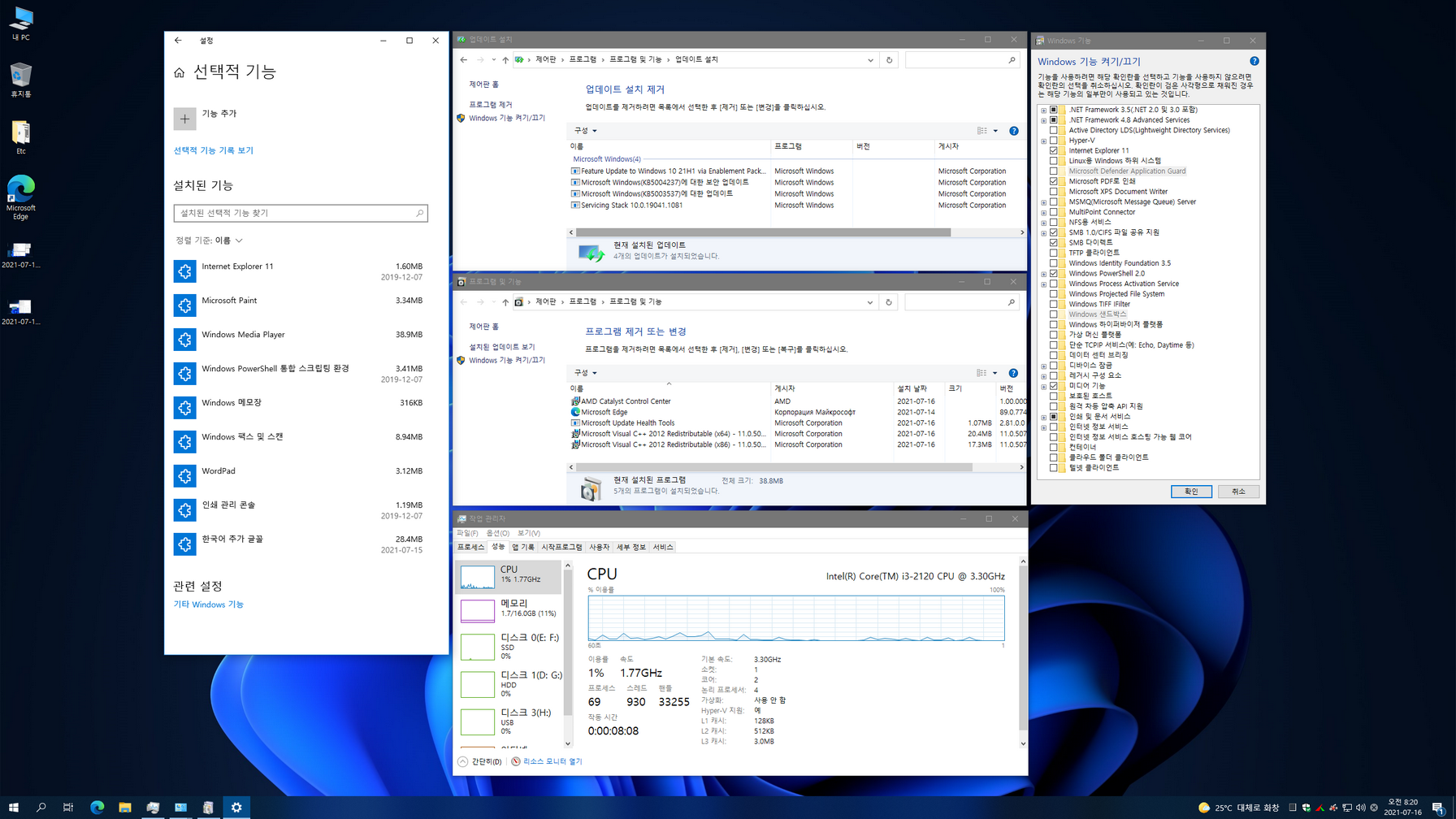This screenshot has height=819, width=1456.
Task: Click the refresh icon in 프로그램 및 기능 address bar
Action: [889, 302]
